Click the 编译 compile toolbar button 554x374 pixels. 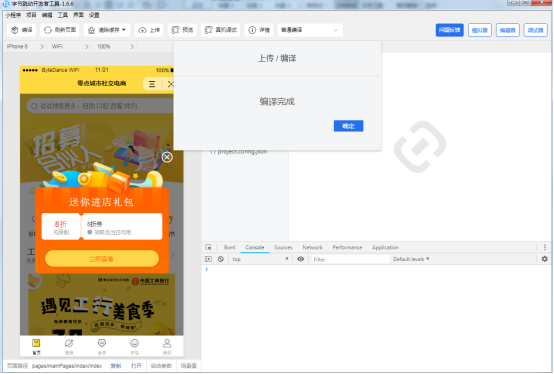pos(22,30)
